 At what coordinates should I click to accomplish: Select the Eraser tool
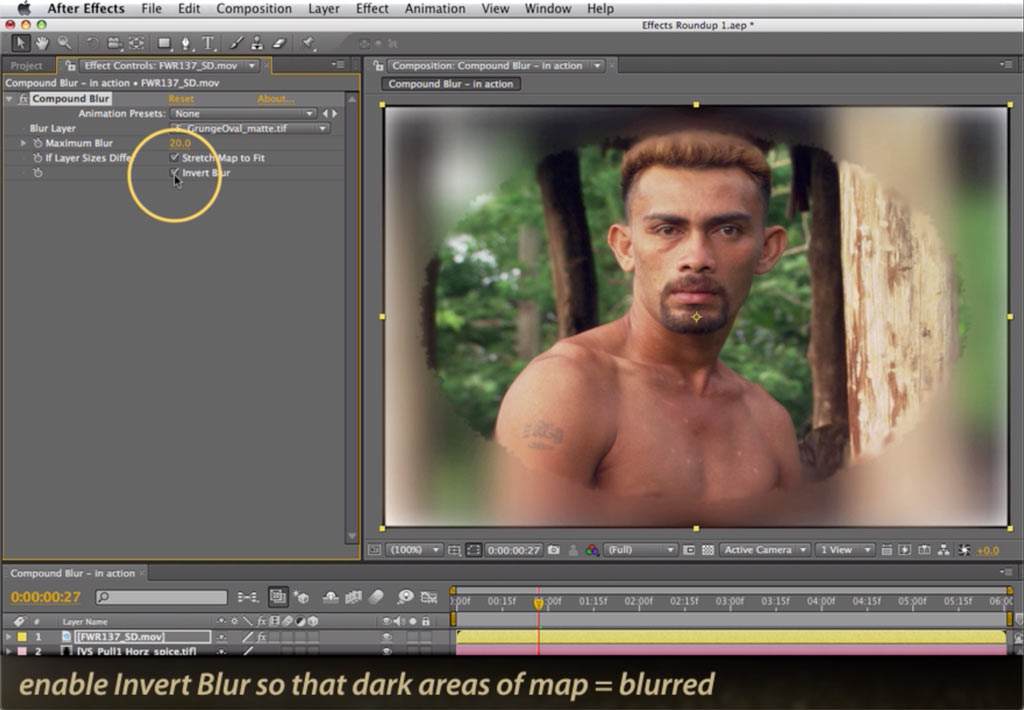click(x=280, y=43)
